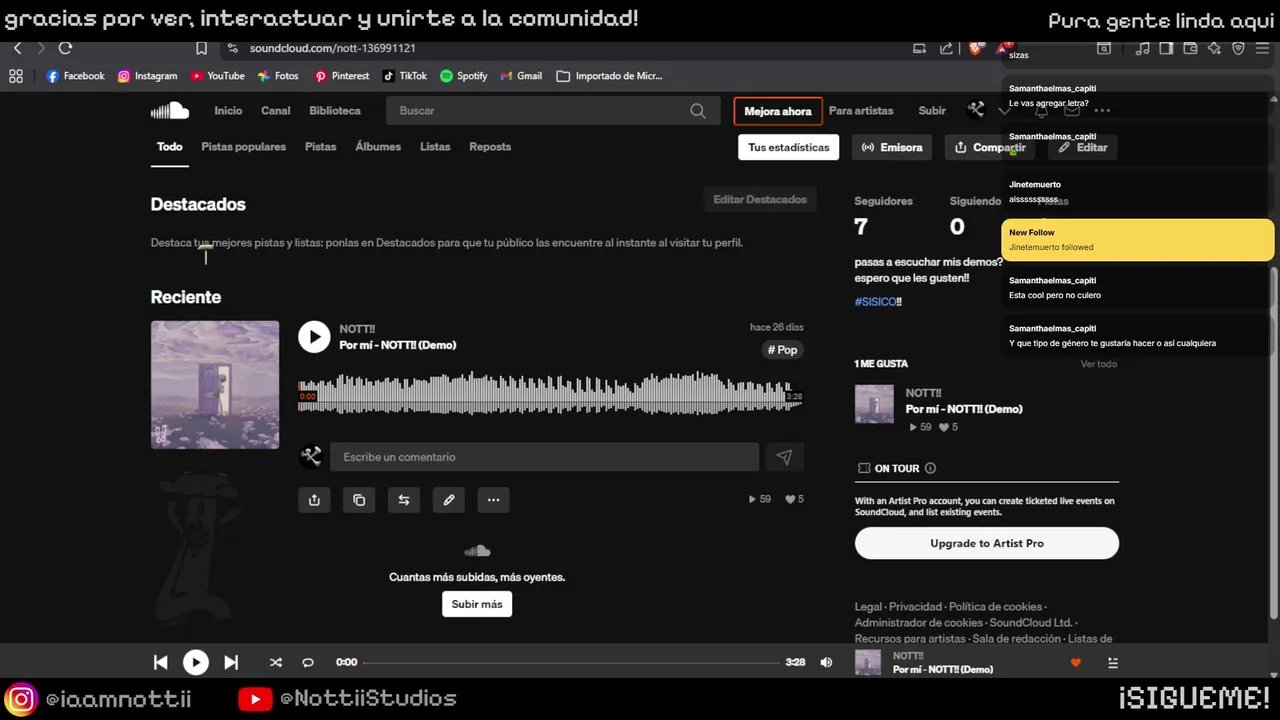
Task: Open the browser apps grid icon
Action: tap(15, 76)
